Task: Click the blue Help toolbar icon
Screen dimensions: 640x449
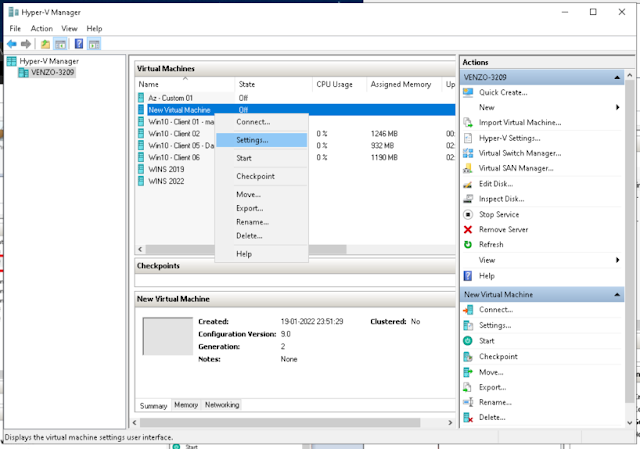Action: [79, 44]
